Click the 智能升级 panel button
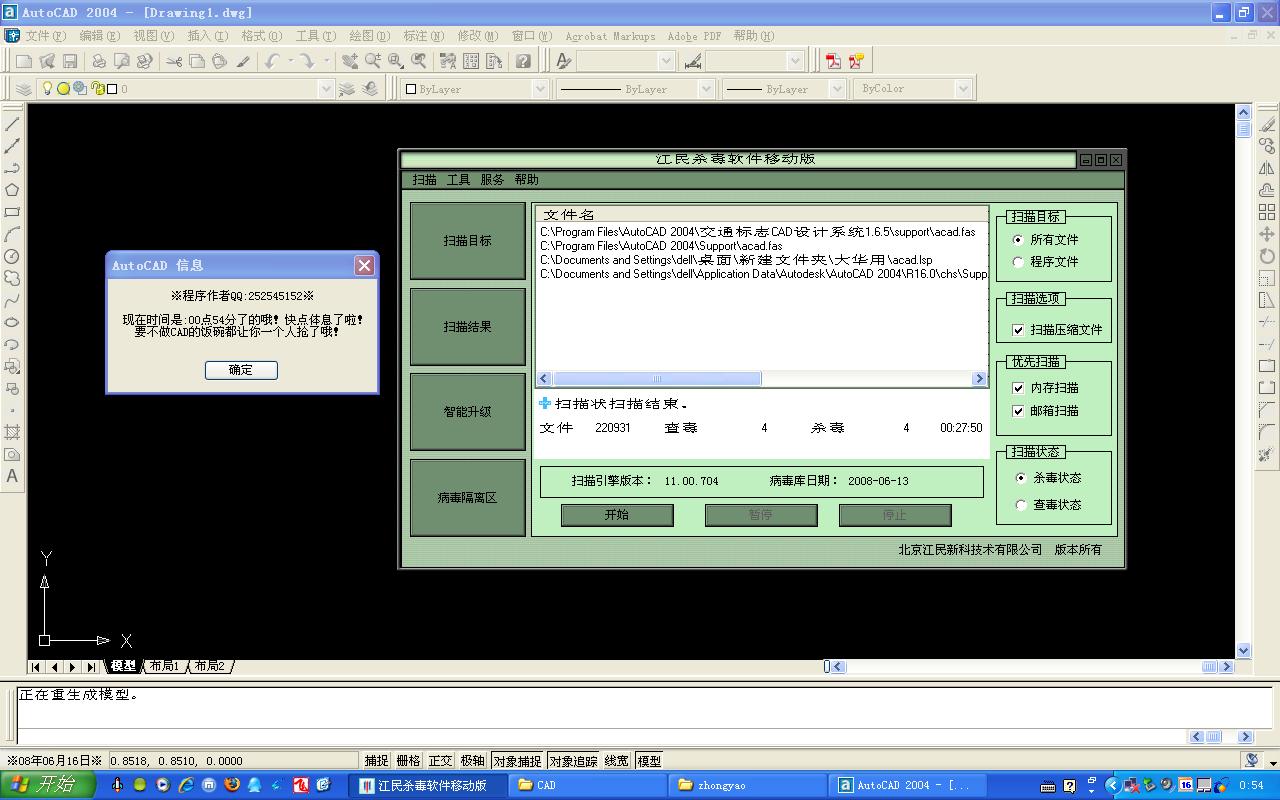Viewport: 1280px width, 800px height. [x=468, y=412]
